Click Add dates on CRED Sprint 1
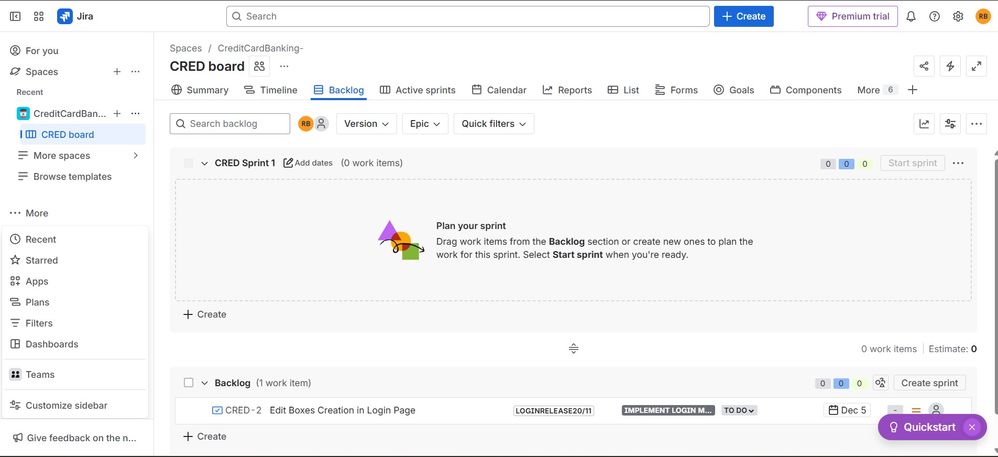 click(x=308, y=163)
